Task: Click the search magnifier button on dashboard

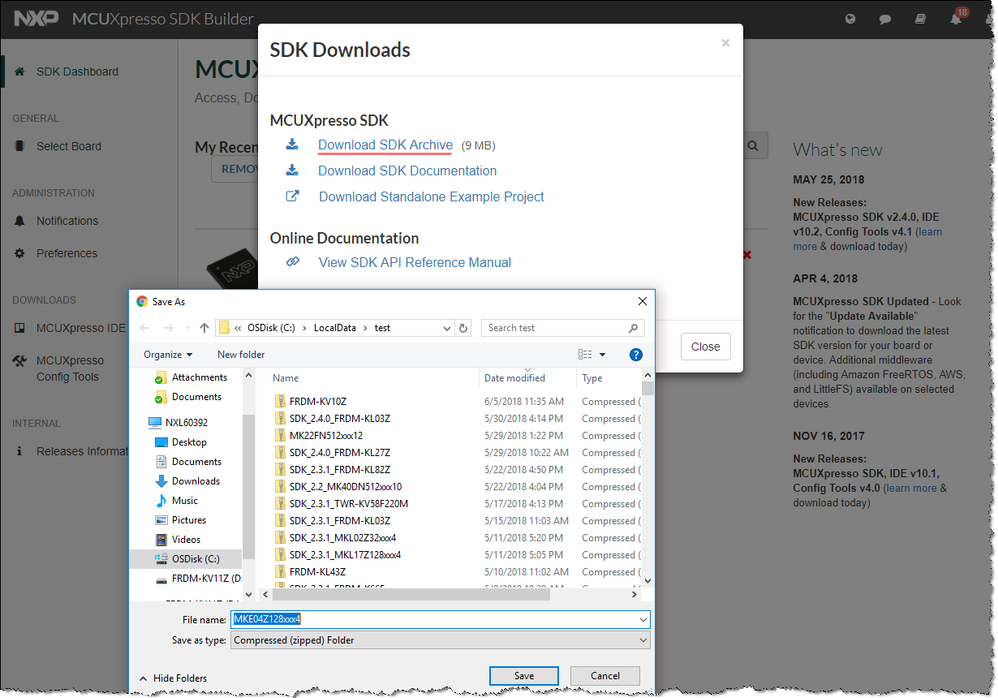Action: (x=753, y=146)
